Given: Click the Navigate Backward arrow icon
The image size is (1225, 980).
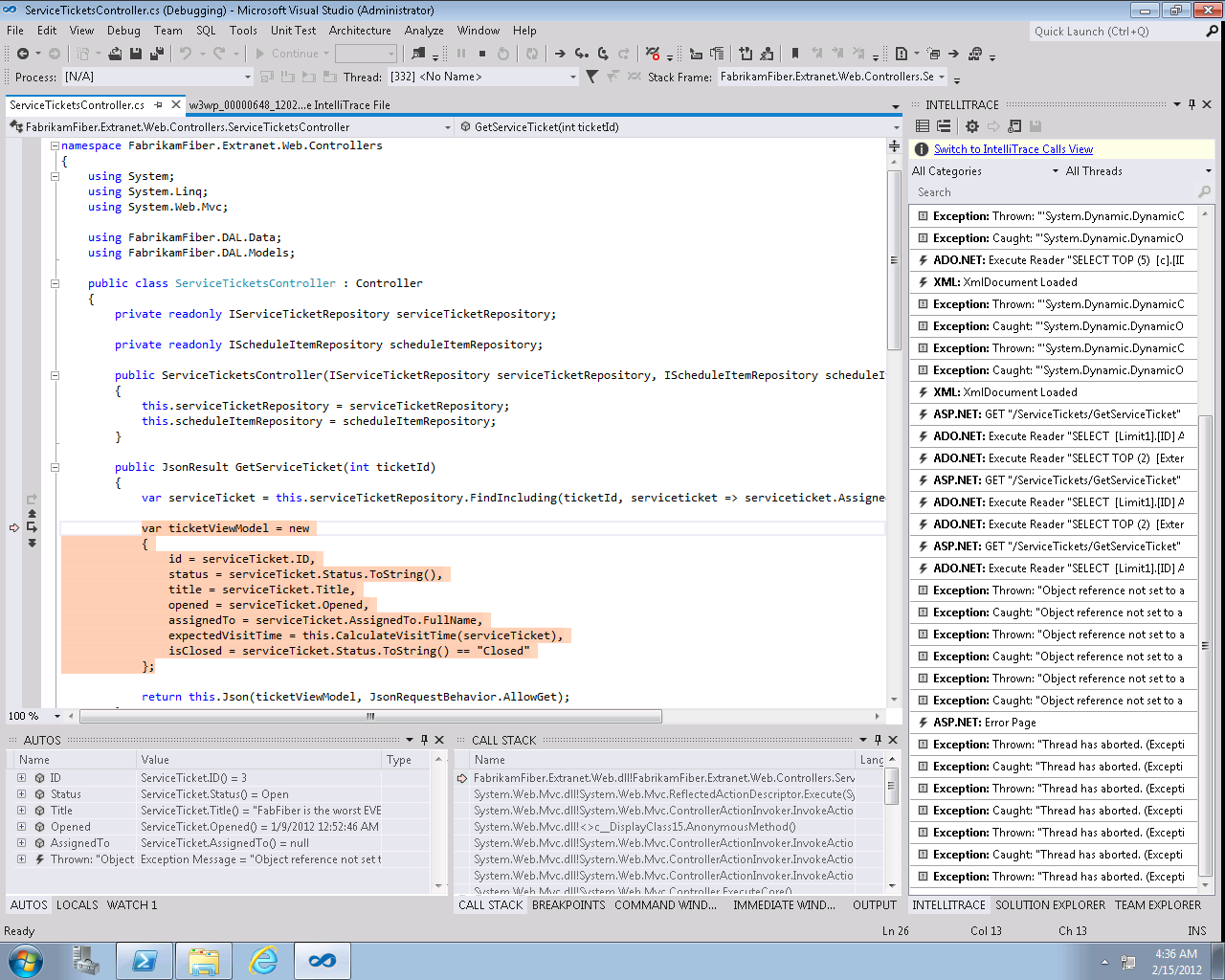Looking at the screenshot, I should (22, 54).
